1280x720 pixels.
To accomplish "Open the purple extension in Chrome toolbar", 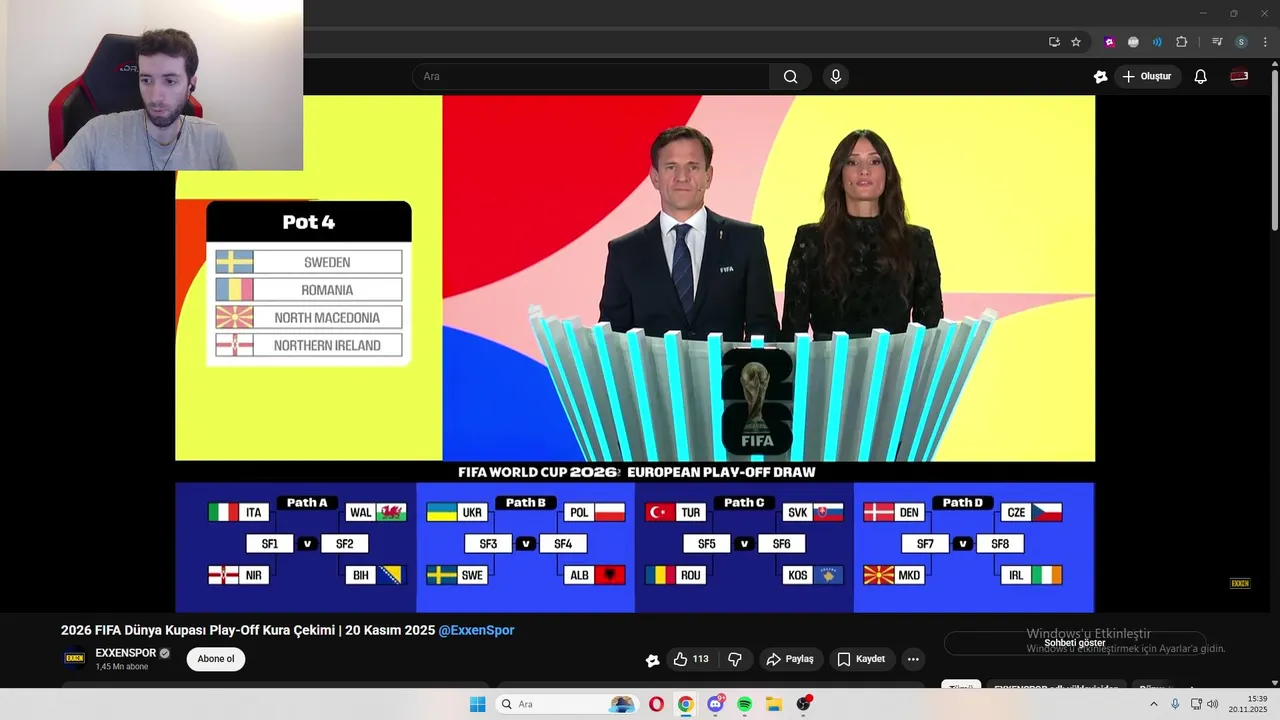I will tap(1109, 42).
